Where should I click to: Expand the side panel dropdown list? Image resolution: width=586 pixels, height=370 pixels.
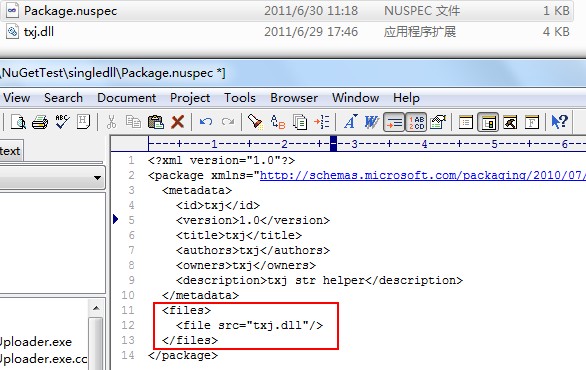[x=98, y=178]
